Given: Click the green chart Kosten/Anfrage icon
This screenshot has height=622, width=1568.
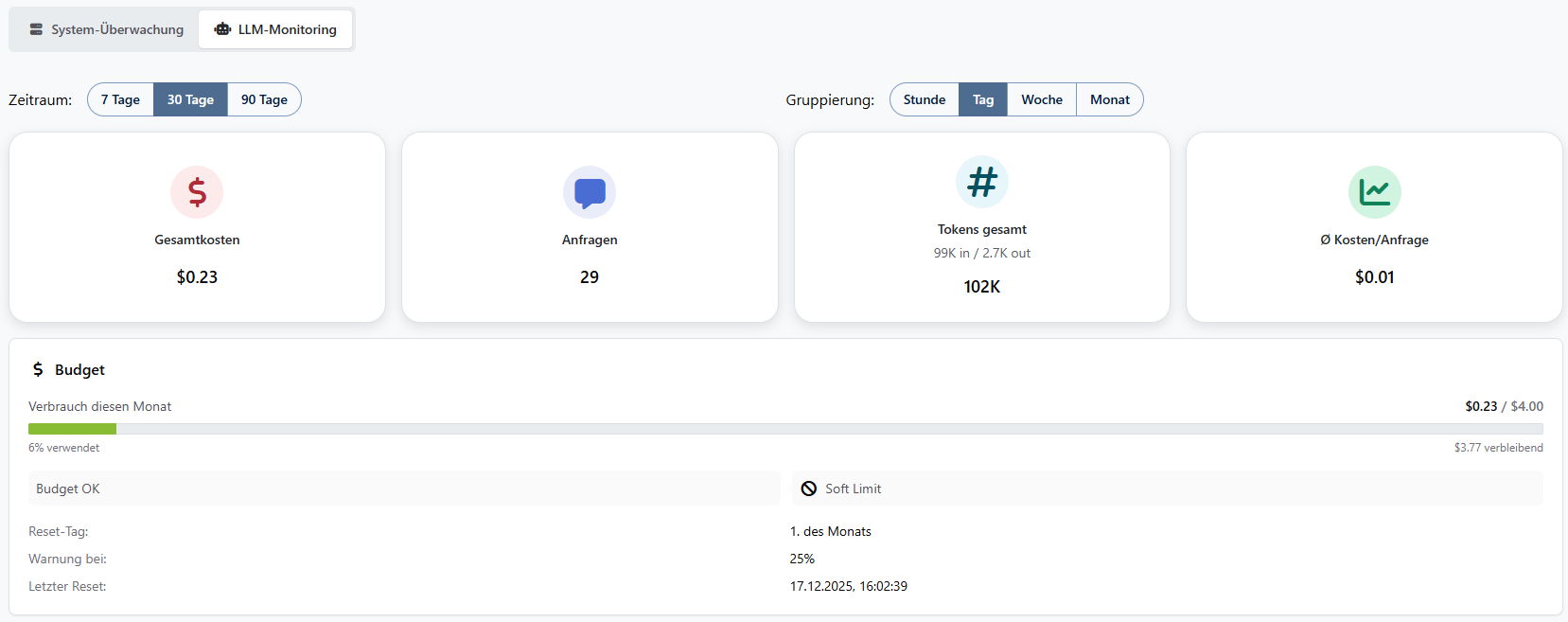Looking at the screenshot, I should point(1374,192).
